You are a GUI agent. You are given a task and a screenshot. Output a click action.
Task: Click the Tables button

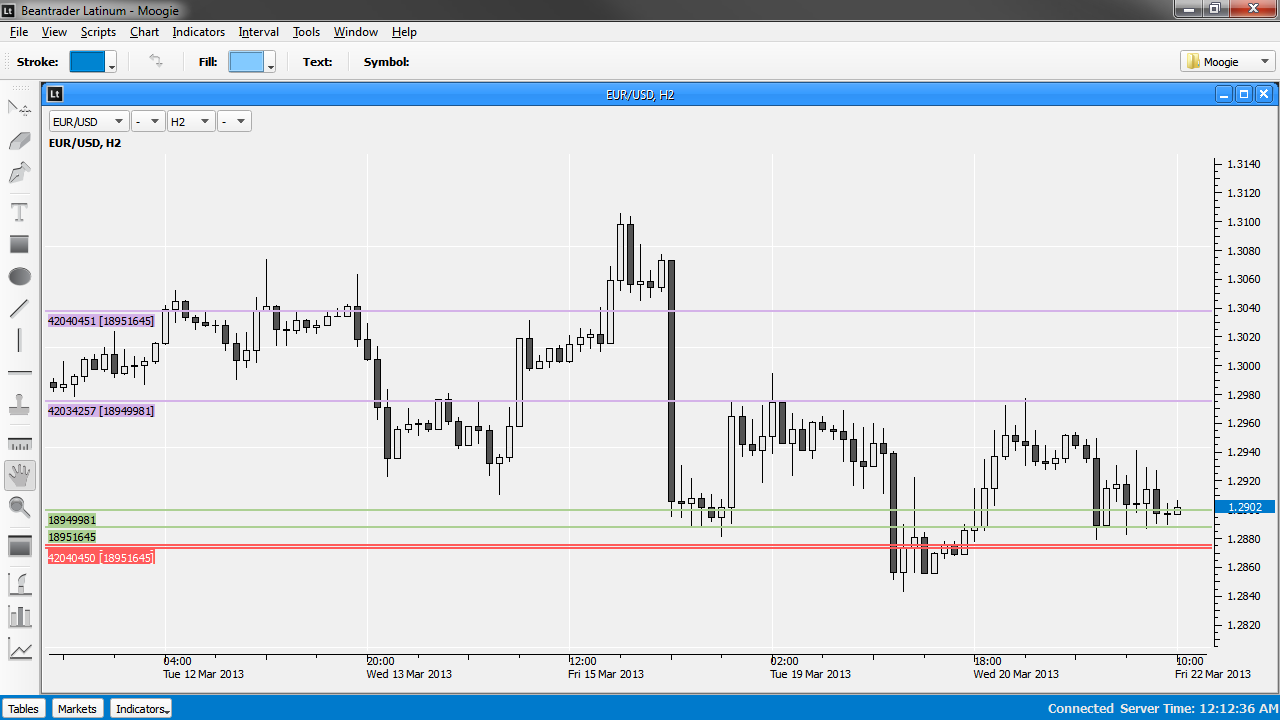click(24, 708)
